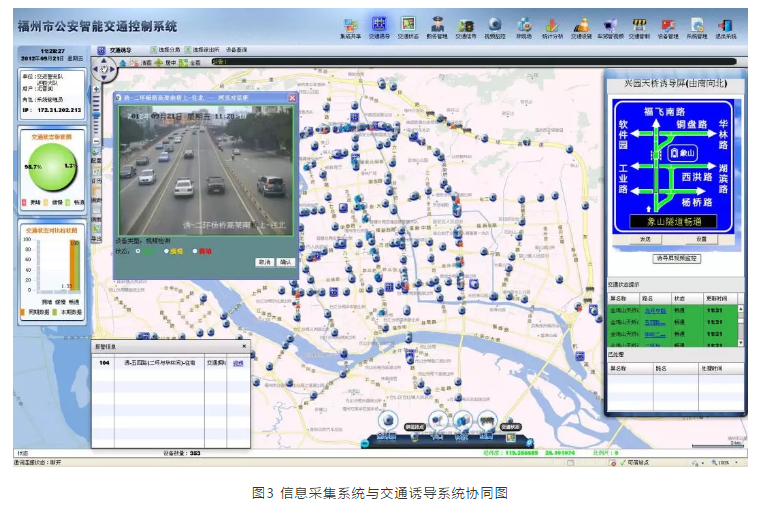Open the 系统共享 toolbar icon
The height and width of the screenshot is (514, 768).
tap(349, 24)
